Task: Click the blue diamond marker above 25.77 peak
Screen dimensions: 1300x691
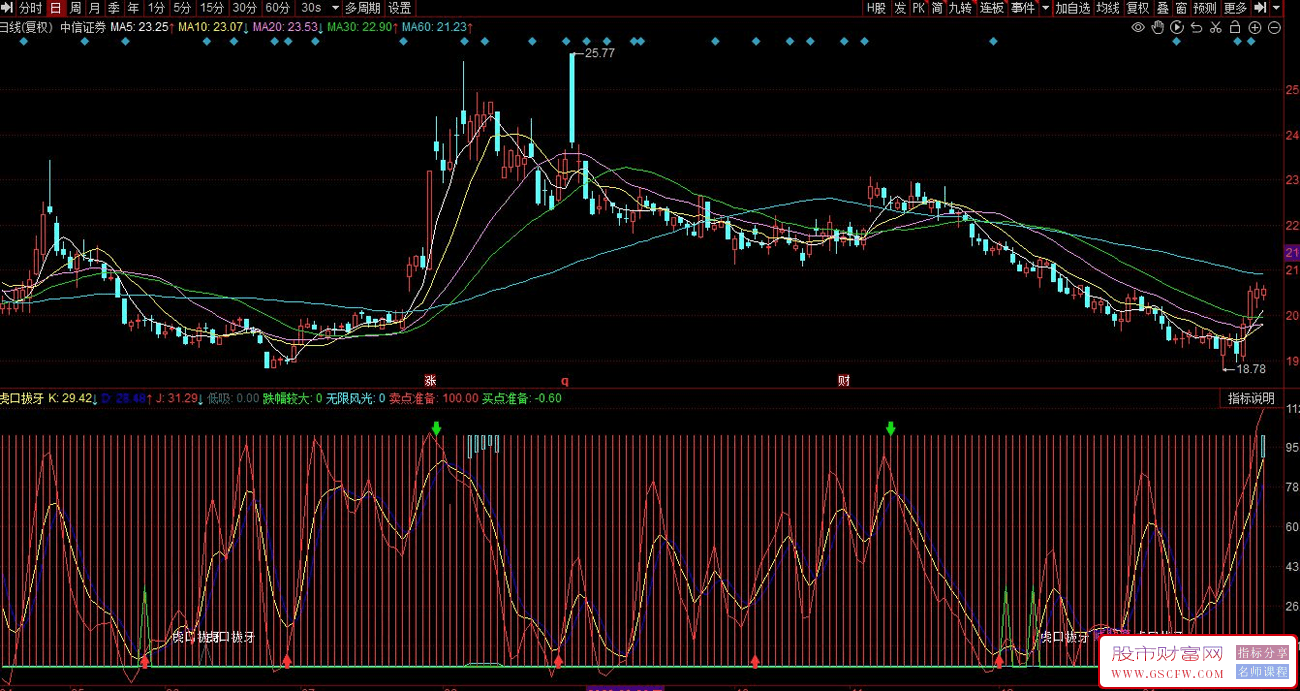Action: click(x=571, y=42)
